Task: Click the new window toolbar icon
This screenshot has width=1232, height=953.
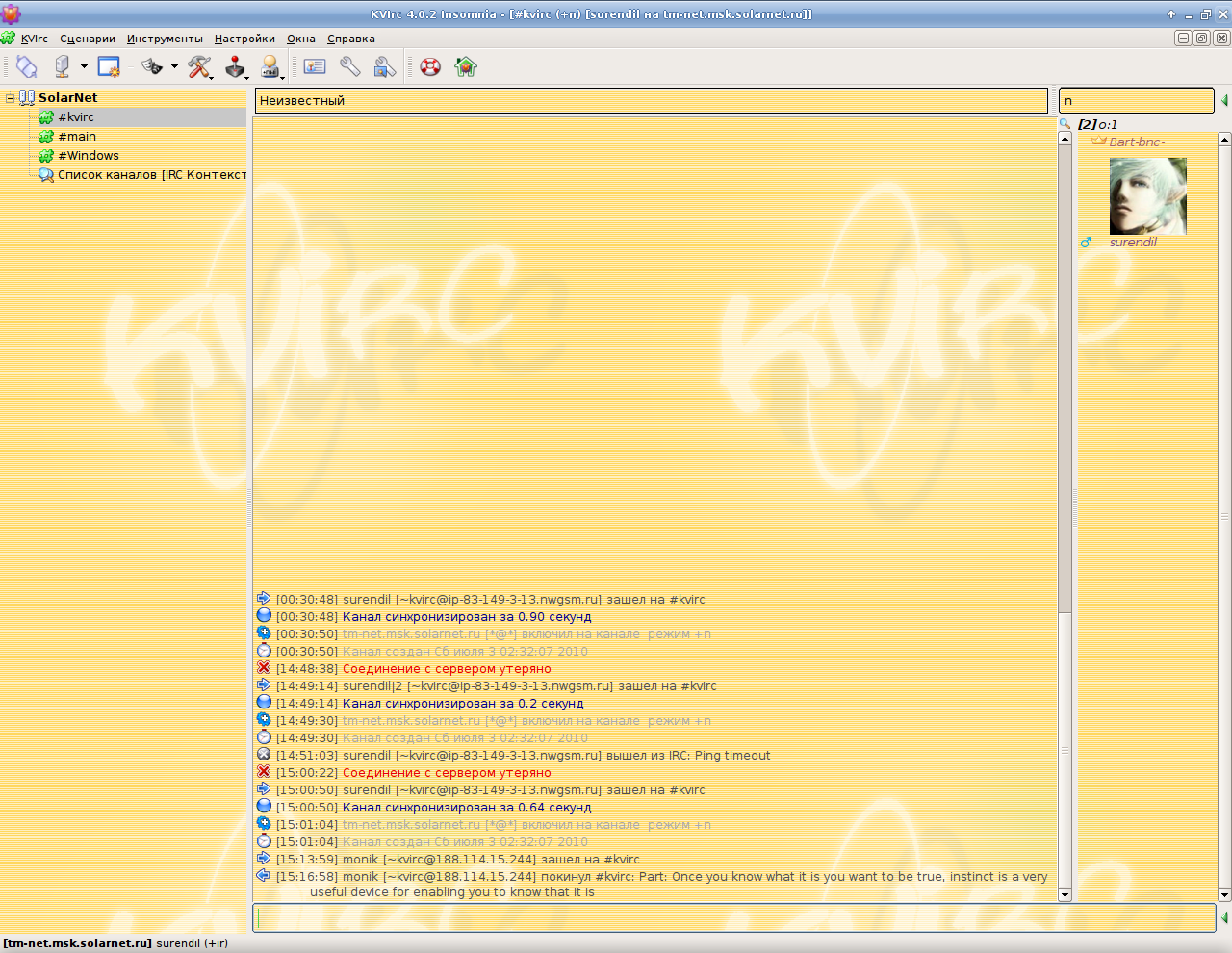Action: coord(109,66)
